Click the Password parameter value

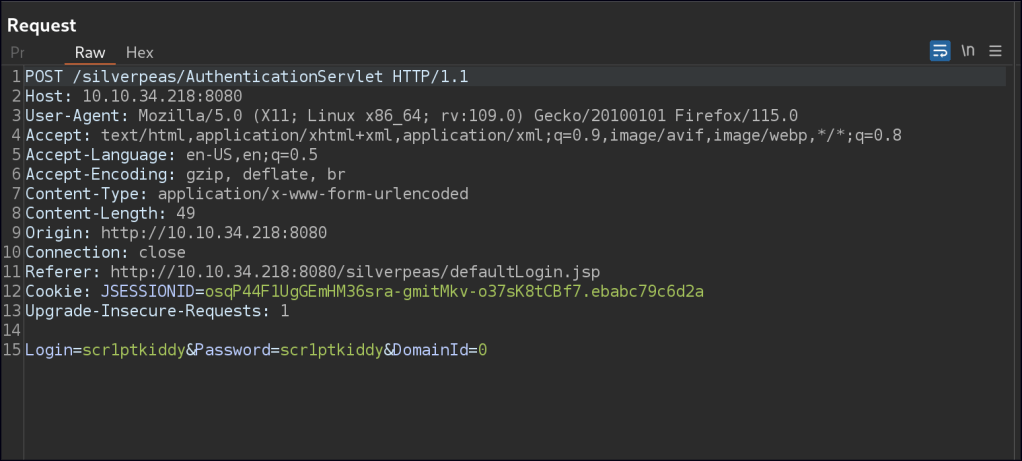coord(331,350)
